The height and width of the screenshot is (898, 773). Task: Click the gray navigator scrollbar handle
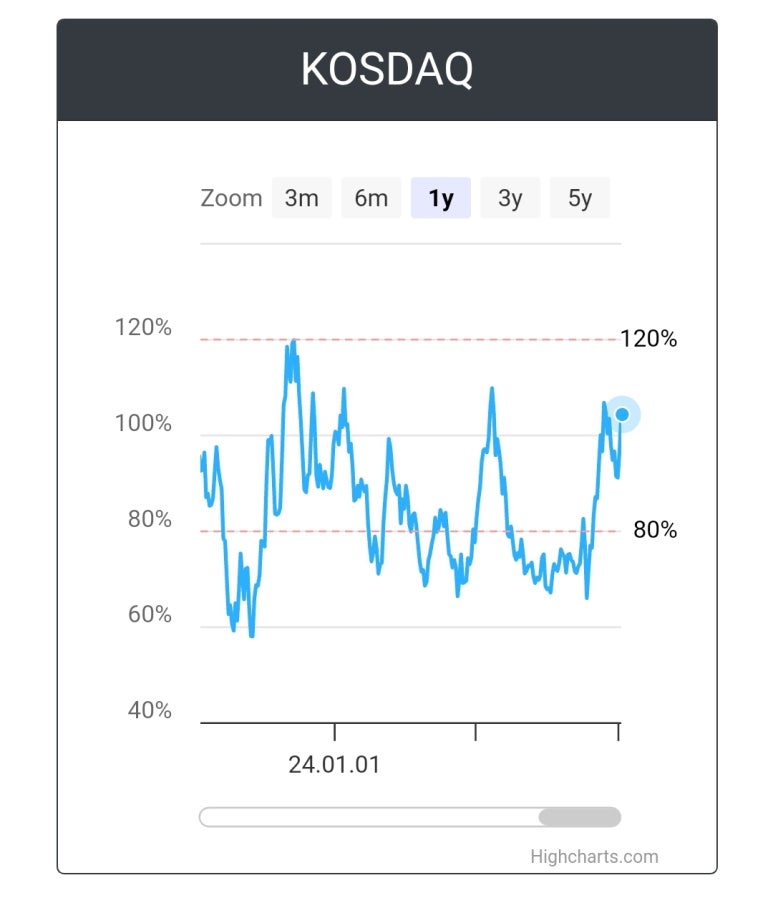(579, 817)
